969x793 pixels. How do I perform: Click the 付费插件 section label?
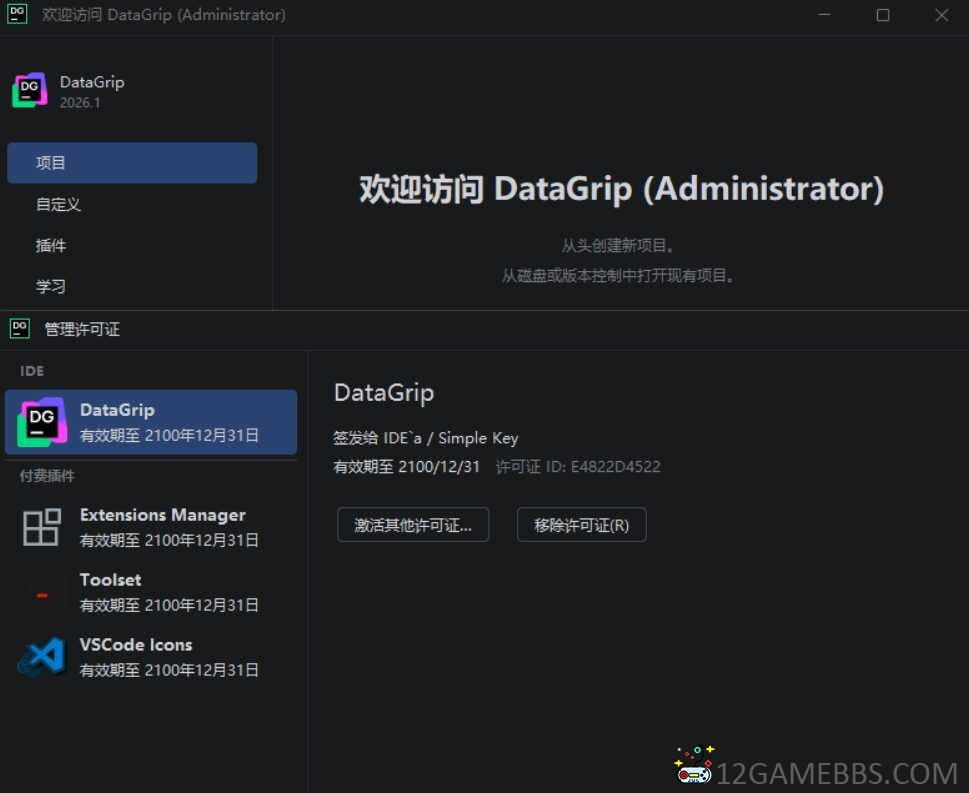(47, 476)
